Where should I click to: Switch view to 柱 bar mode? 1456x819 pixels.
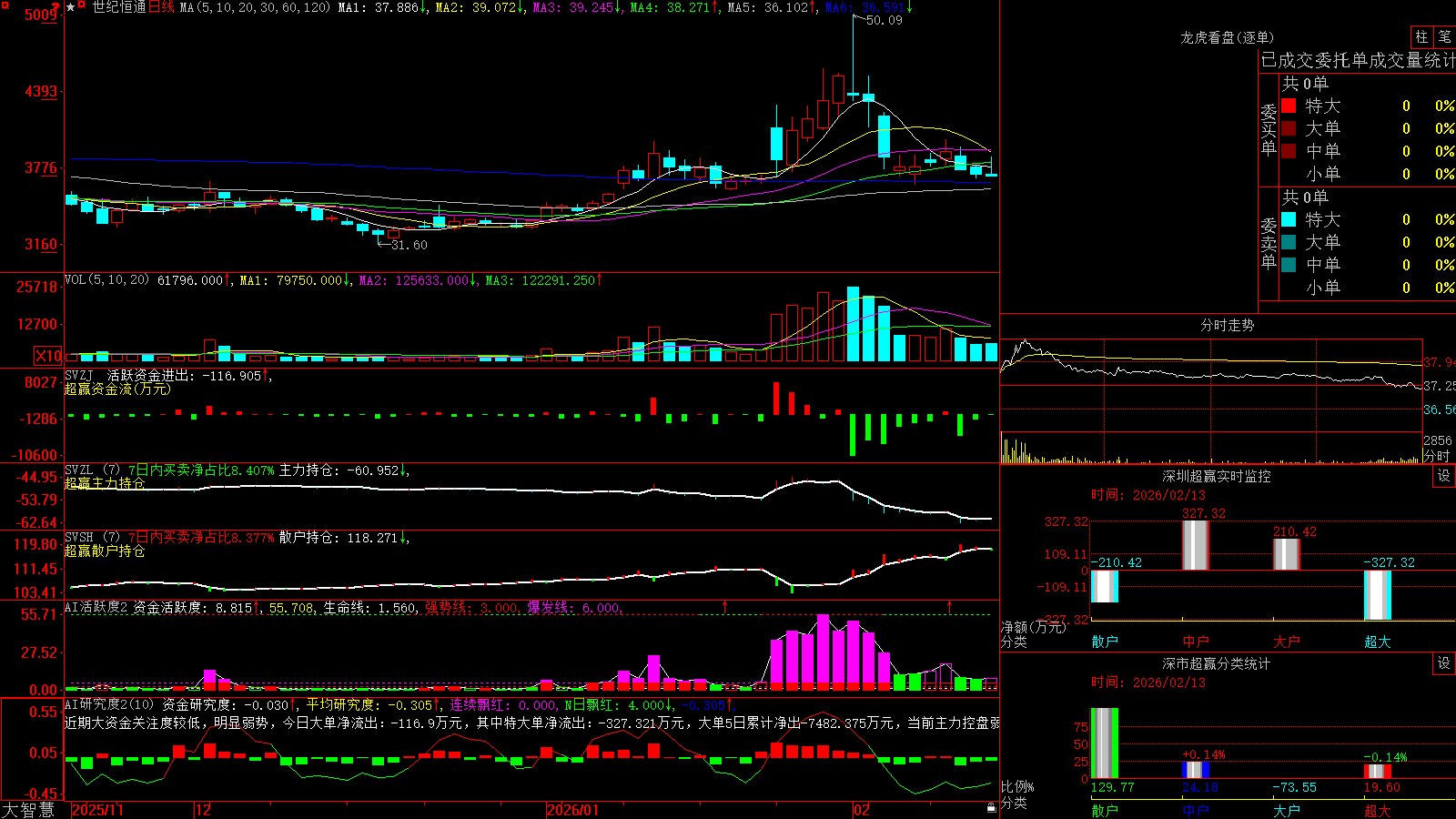[x=1421, y=36]
